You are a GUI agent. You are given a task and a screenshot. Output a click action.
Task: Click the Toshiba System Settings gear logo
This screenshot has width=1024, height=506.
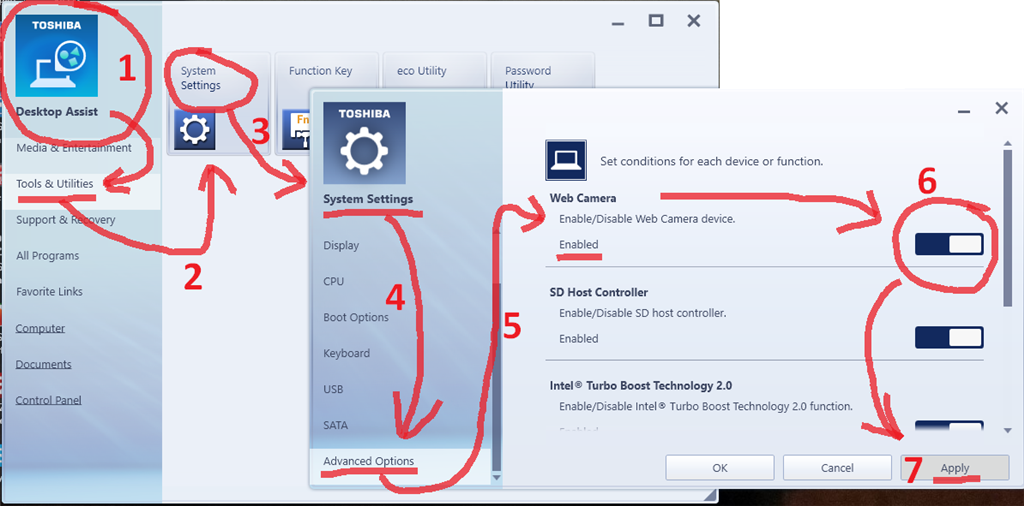click(x=364, y=143)
